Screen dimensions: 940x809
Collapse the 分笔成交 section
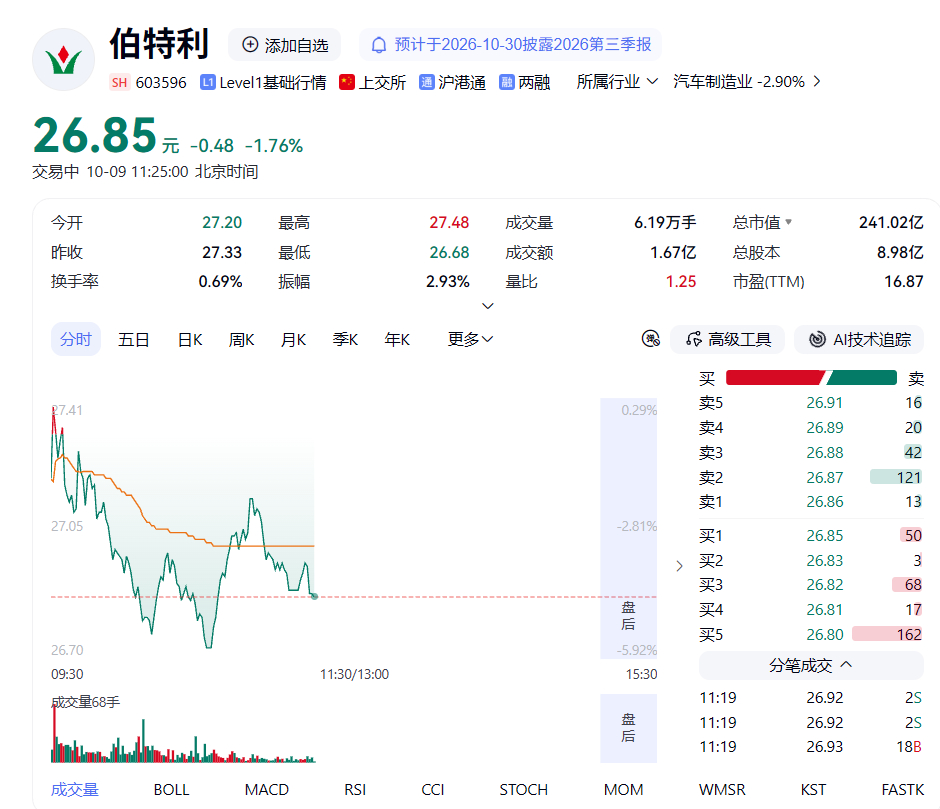pyautogui.click(x=811, y=665)
